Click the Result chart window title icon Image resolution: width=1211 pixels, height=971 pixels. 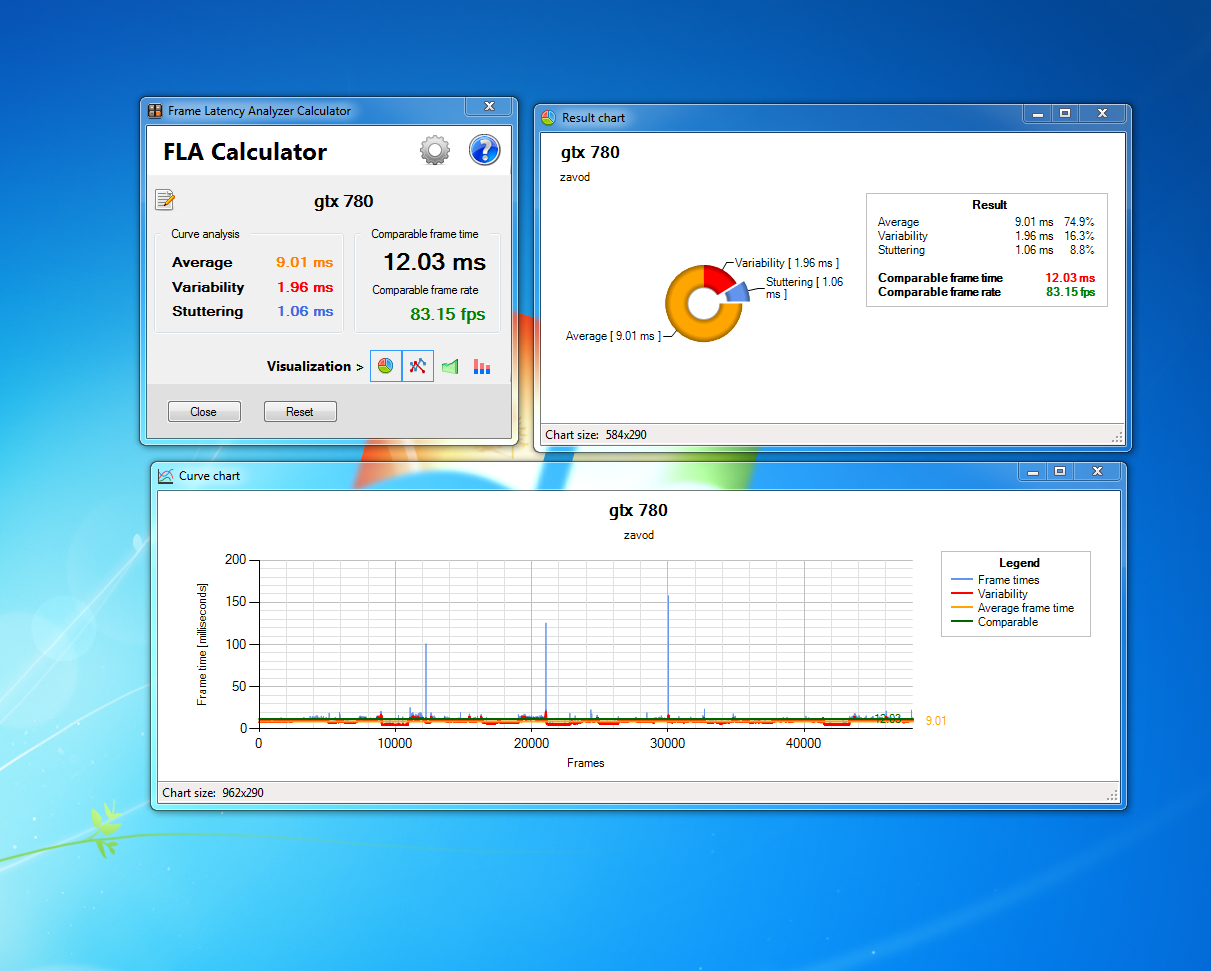pos(548,117)
